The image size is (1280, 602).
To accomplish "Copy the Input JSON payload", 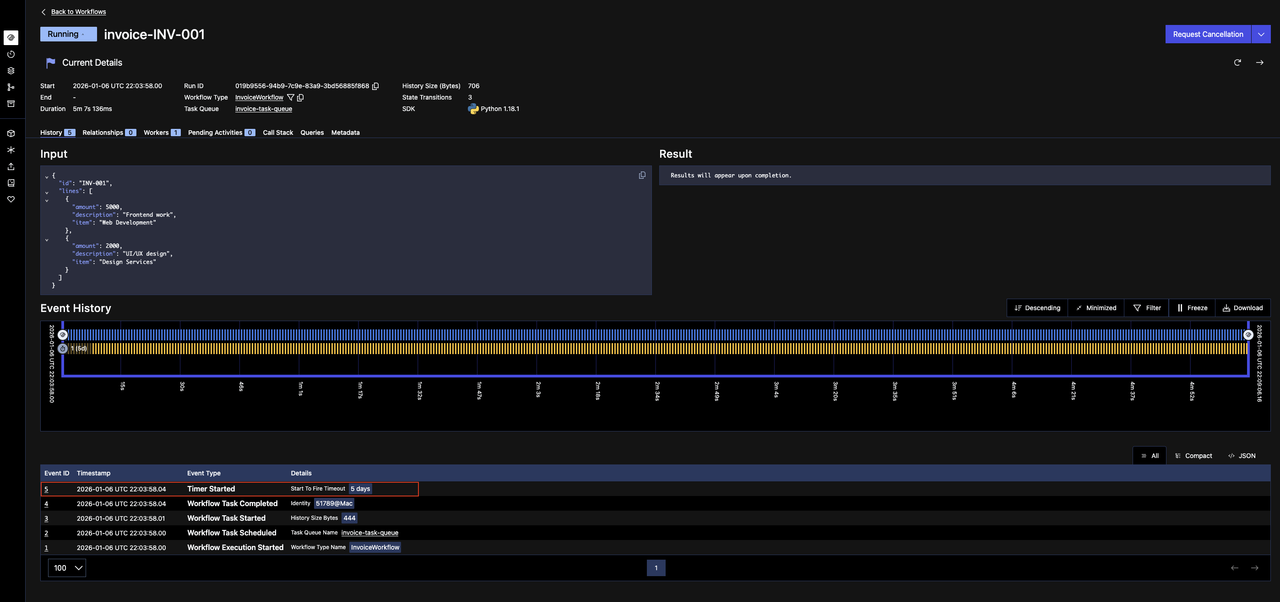I will point(642,175).
